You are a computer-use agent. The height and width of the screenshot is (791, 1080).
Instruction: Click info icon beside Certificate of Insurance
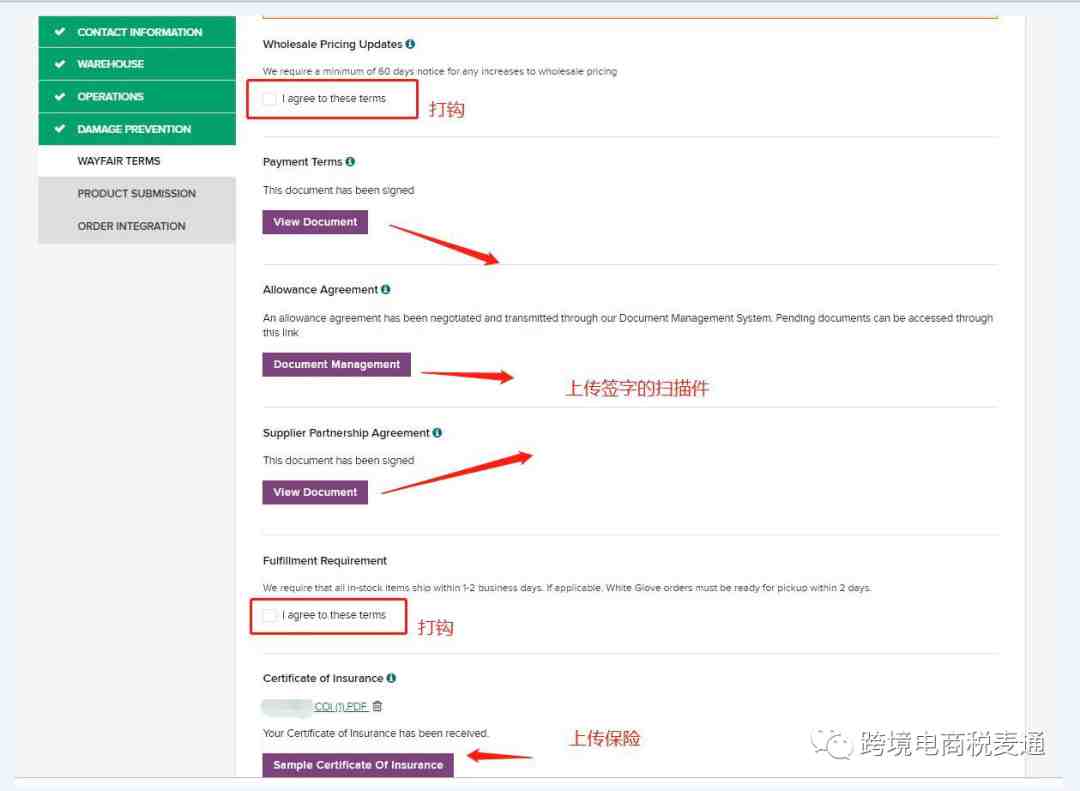(391, 678)
